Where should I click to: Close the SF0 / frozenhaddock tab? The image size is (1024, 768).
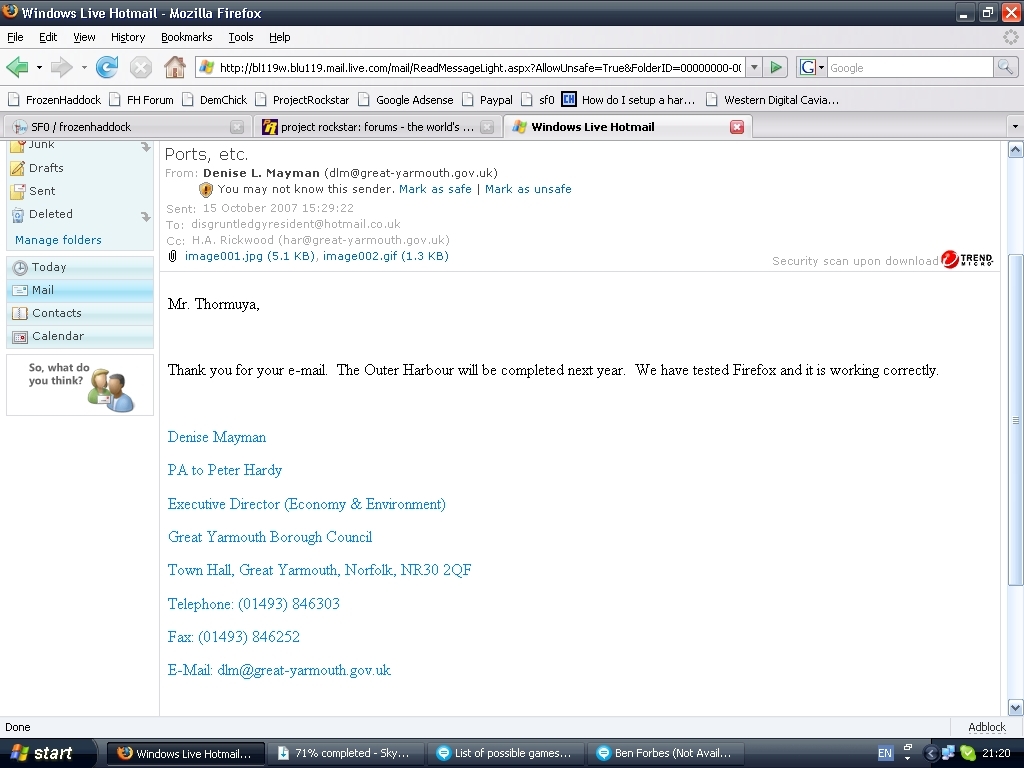(x=237, y=127)
